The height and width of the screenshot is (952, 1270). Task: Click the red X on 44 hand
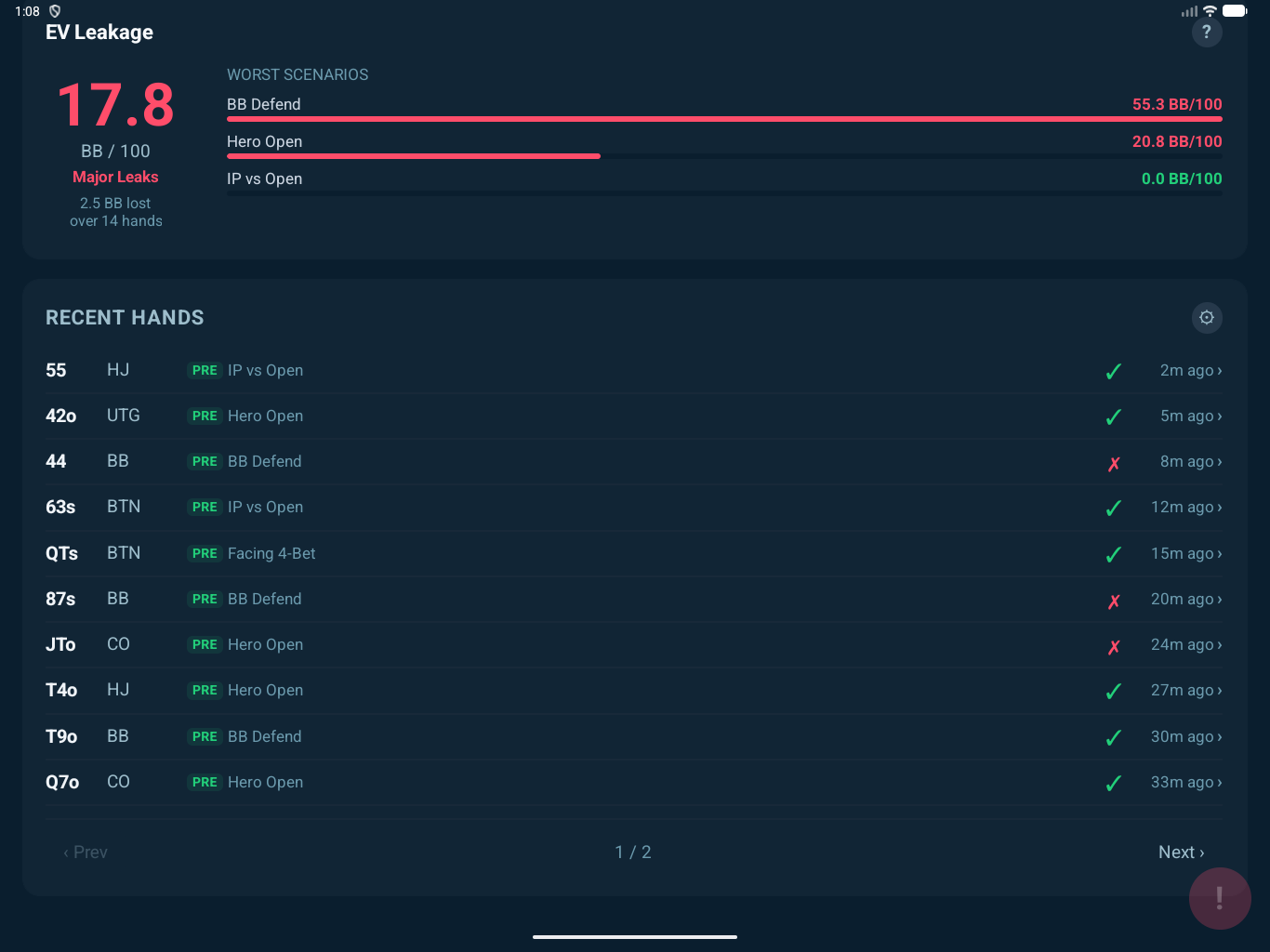click(1114, 463)
